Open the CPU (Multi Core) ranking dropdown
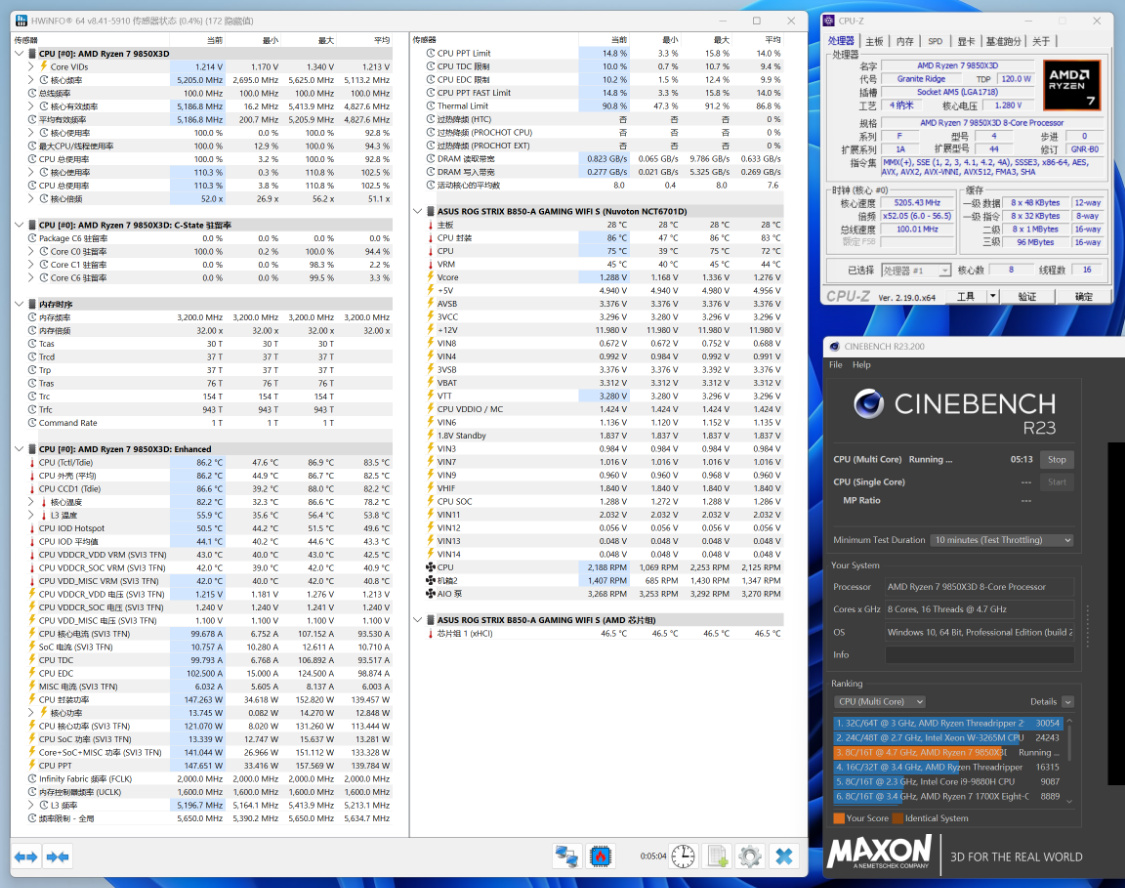 (x=880, y=702)
